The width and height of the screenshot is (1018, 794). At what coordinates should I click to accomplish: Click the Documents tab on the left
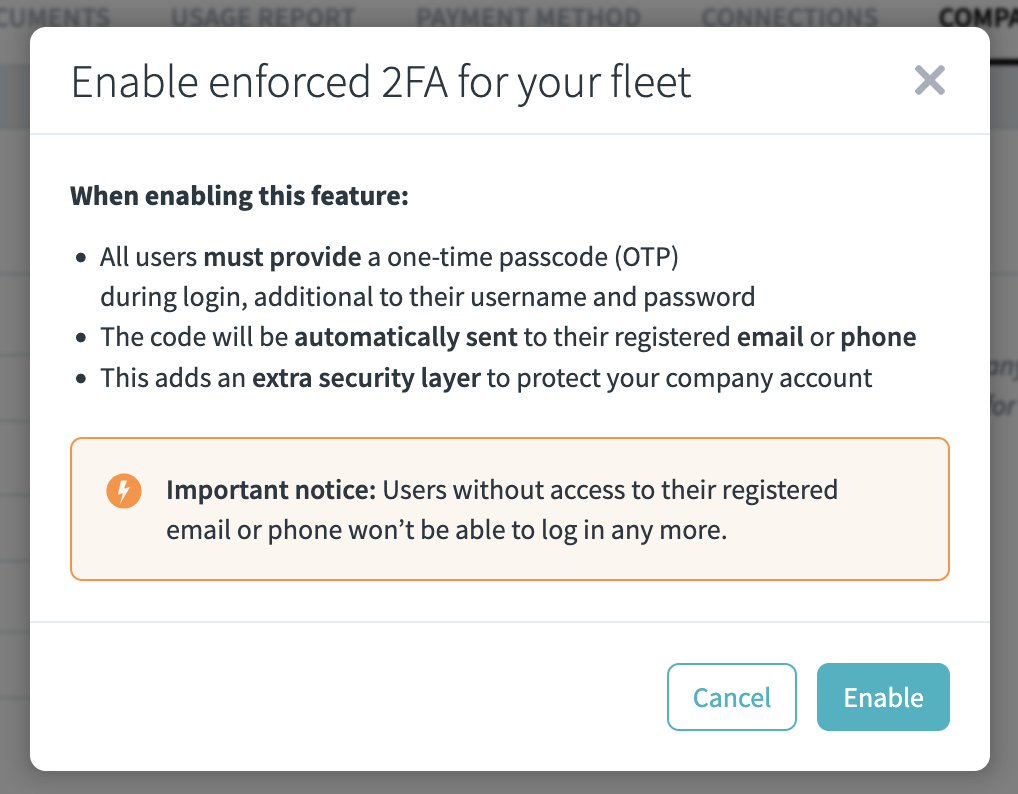(55, 17)
